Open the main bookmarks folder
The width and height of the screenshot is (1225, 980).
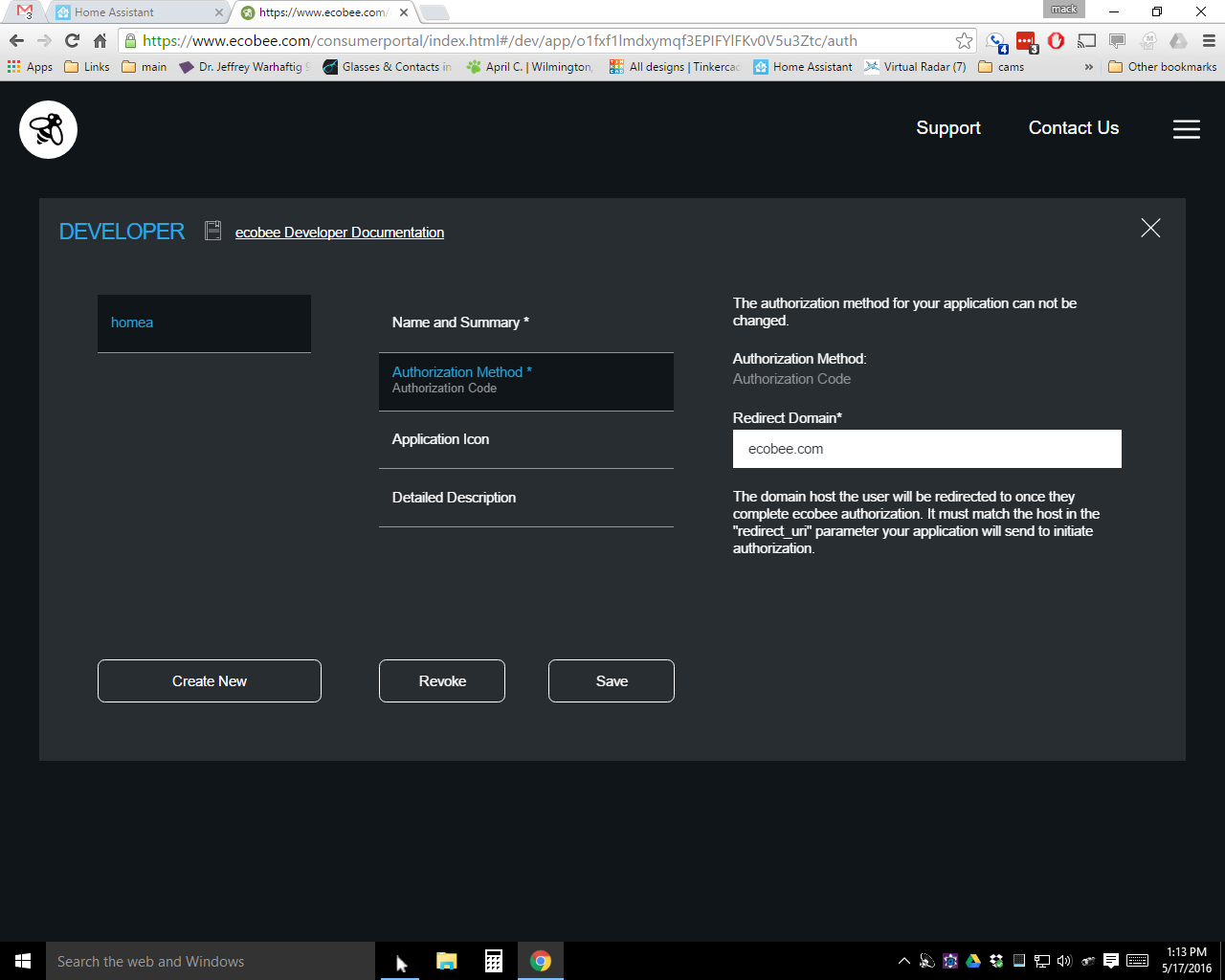[x=145, y=67]
